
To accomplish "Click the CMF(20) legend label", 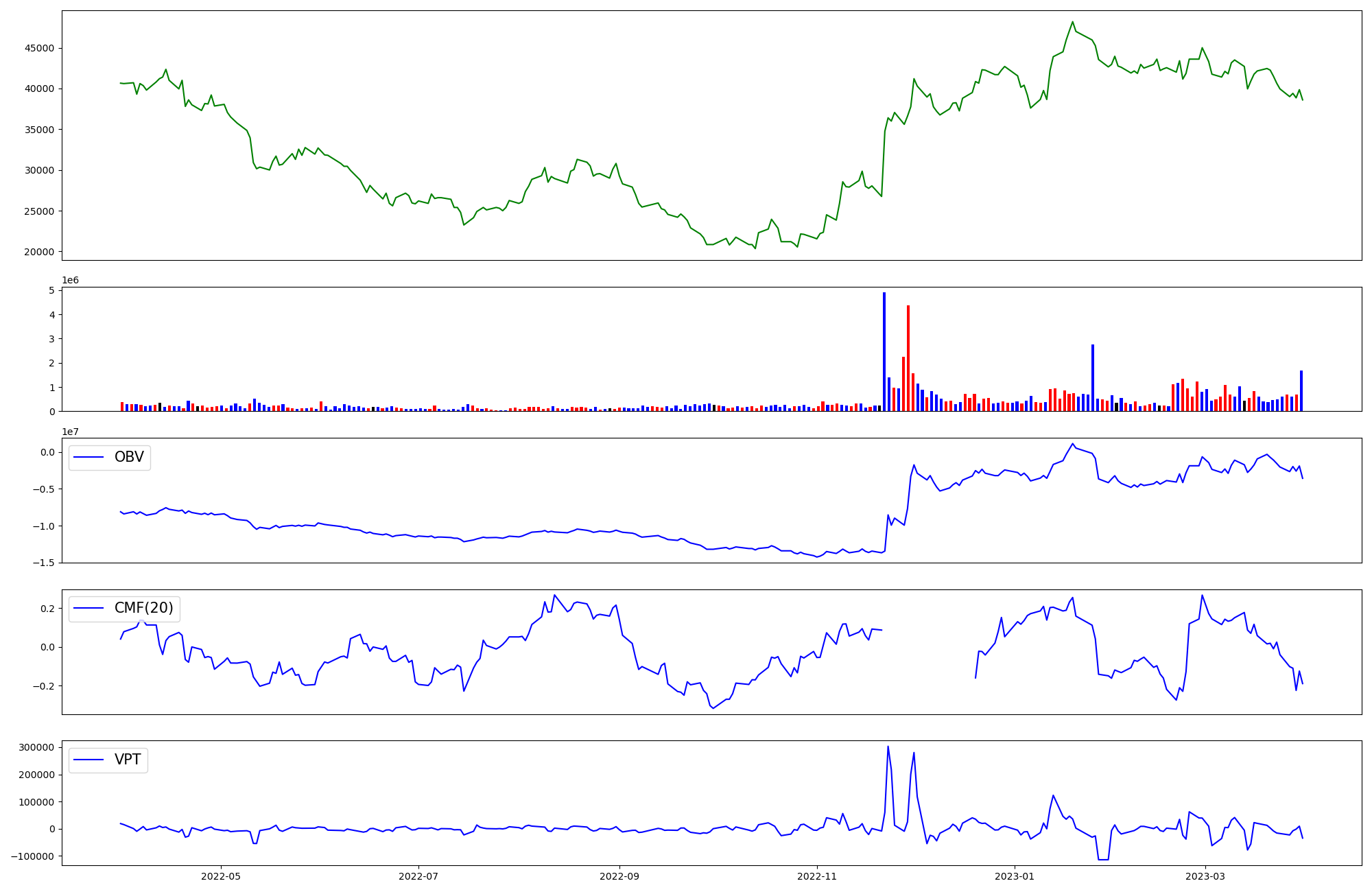I will point(143,609).
